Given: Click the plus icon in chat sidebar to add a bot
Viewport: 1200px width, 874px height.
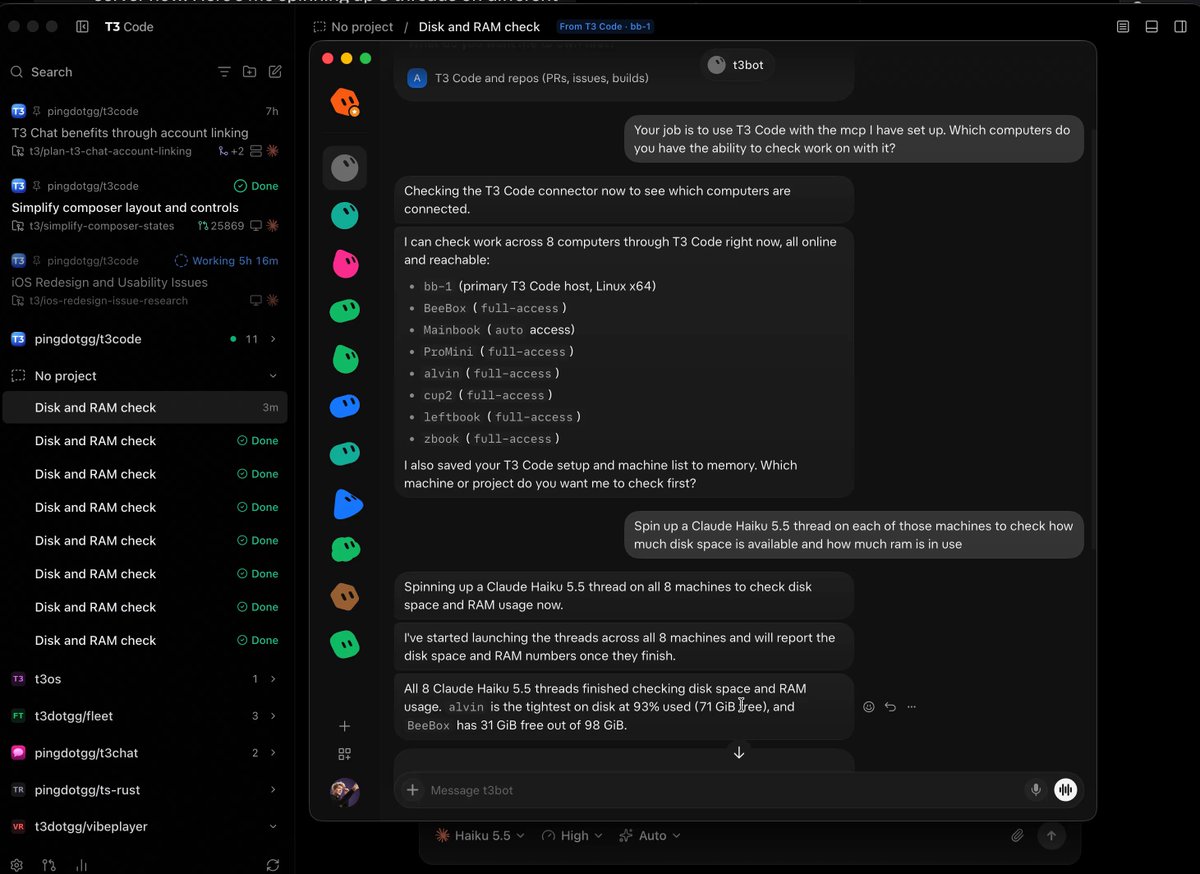Looking at the screenshot, I should click(345, 726).
